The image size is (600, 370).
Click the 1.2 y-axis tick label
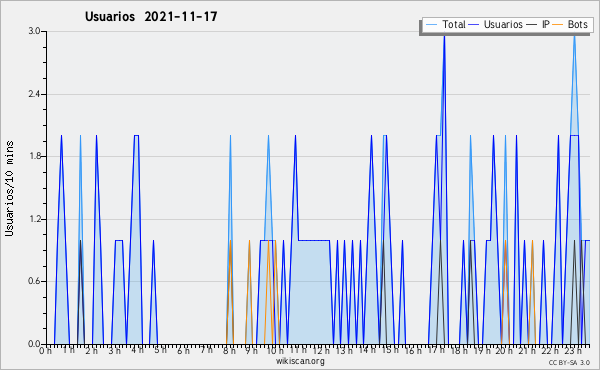point(34,219)
